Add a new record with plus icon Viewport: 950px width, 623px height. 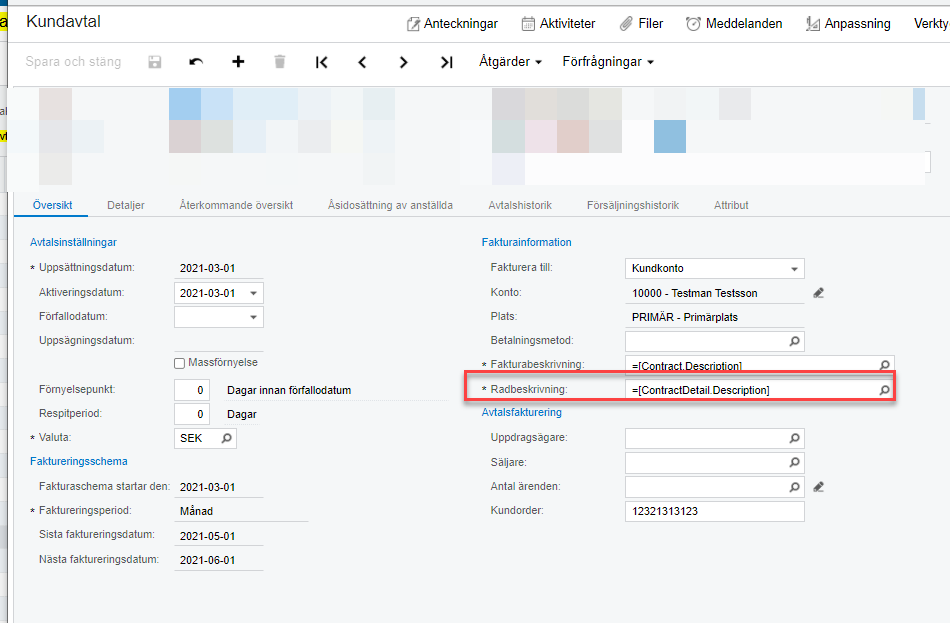tap(238, 62)
